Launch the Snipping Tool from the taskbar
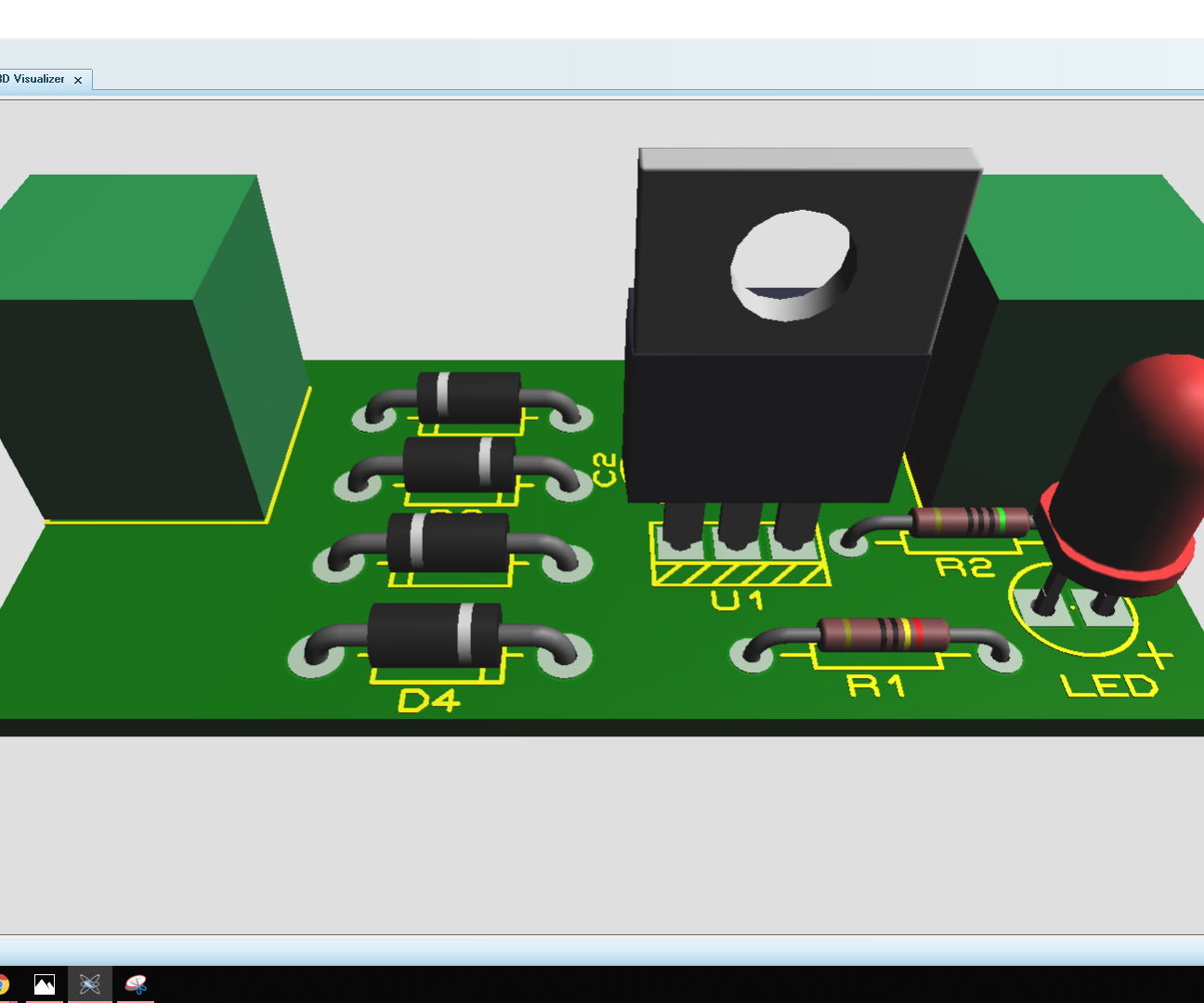This screenshot has height=1003, width=1204. (x=136, y=984)
